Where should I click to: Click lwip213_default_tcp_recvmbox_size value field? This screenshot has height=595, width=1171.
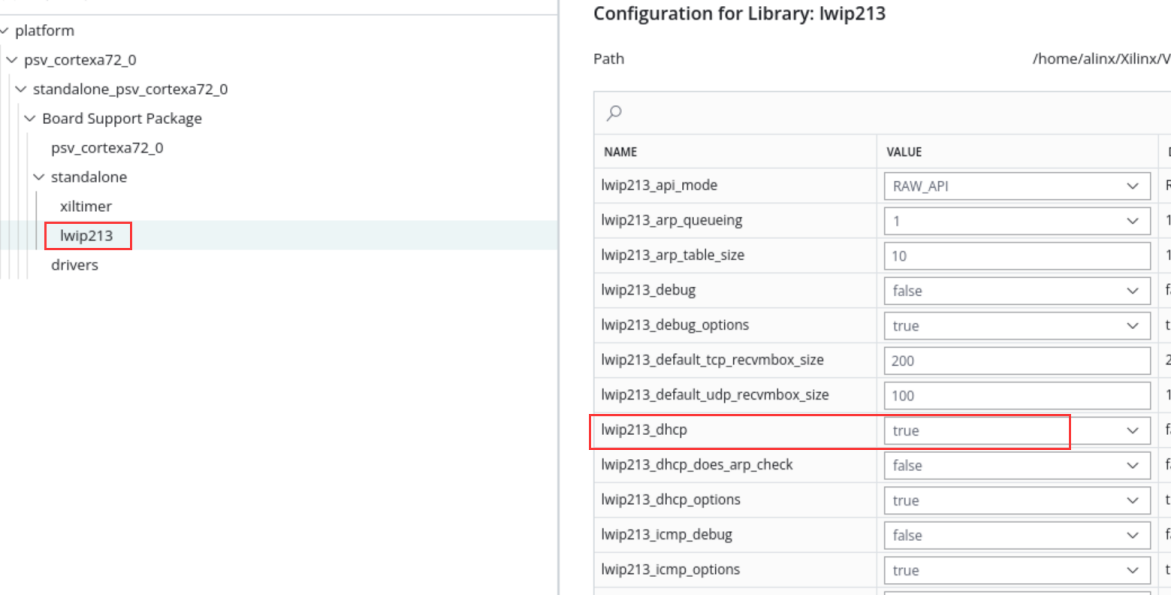[1016, 361]
